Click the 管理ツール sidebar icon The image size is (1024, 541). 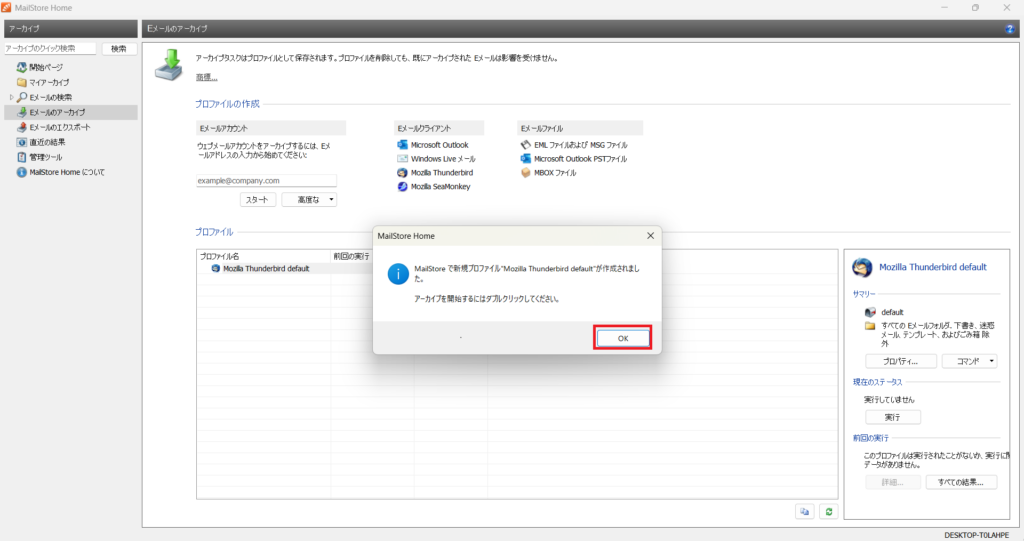[x=22, y=157]
